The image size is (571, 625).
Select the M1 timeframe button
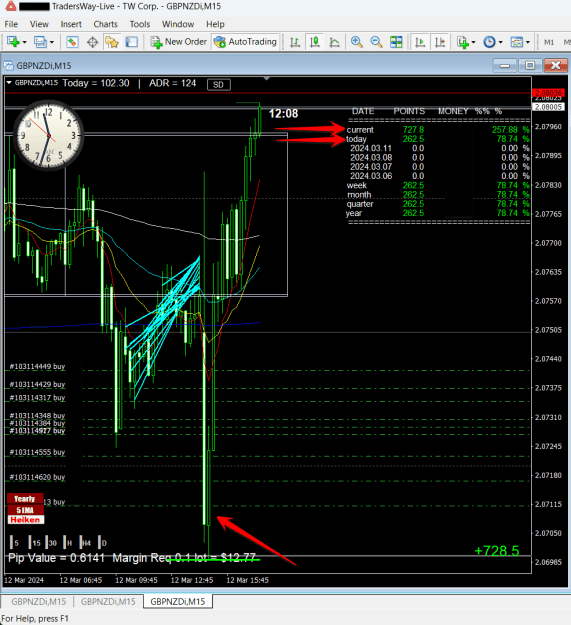549,42
